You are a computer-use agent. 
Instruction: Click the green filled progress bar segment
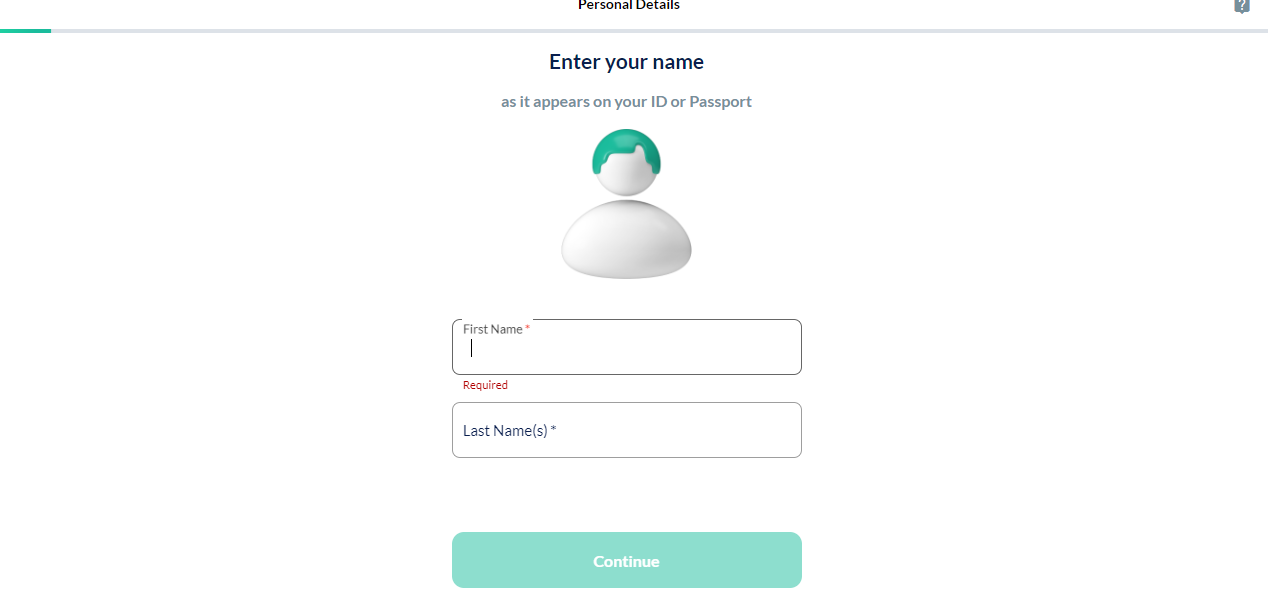(x=26, y=31)
